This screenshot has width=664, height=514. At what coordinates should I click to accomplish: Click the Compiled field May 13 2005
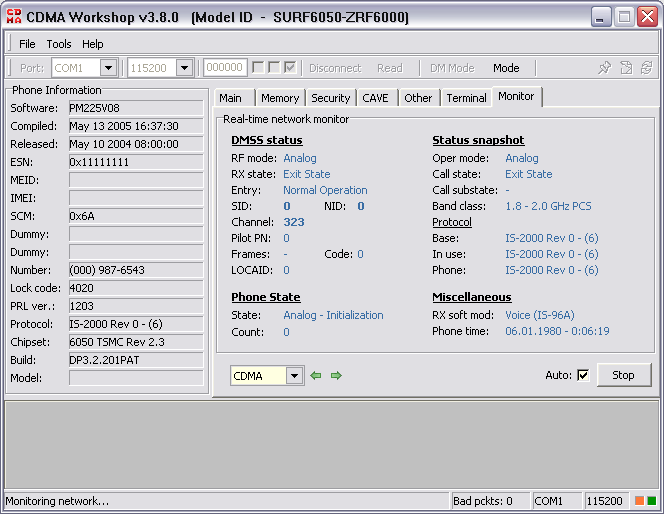coord(136,126)
